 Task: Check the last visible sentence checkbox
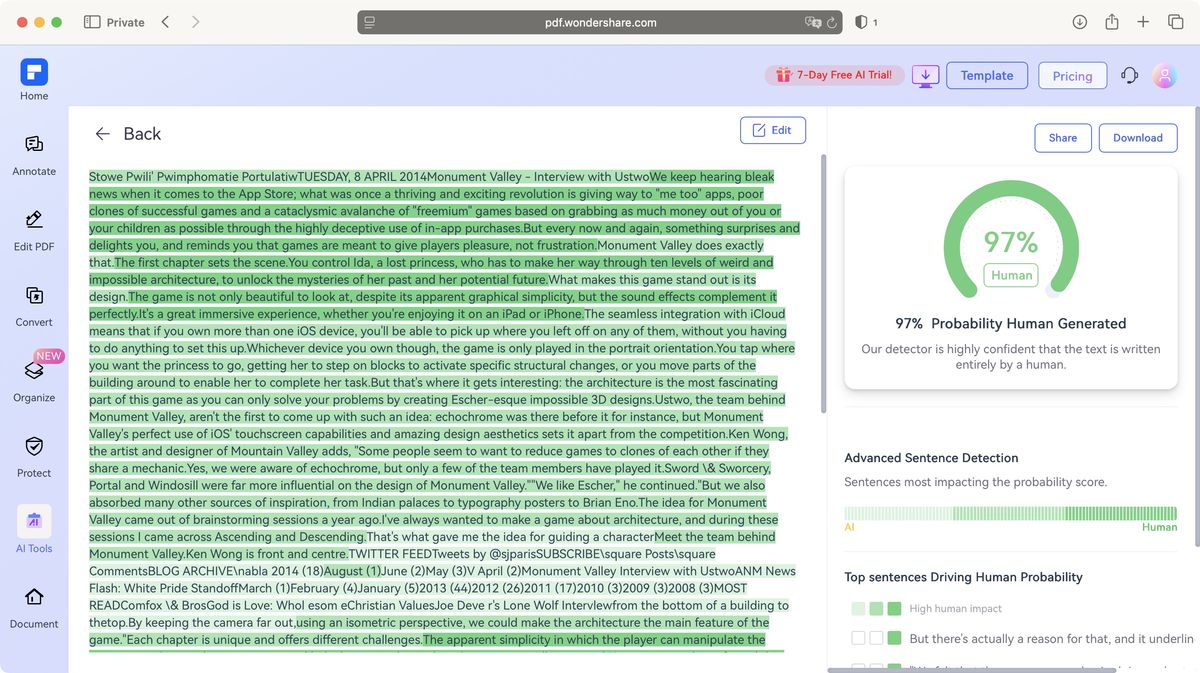pos(857,665)
